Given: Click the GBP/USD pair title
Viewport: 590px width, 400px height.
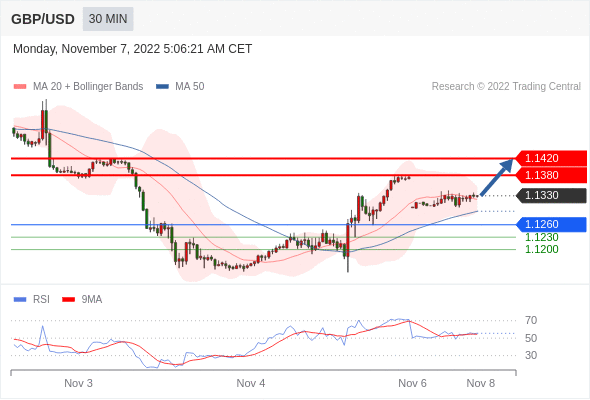Looking at the screenshot, I should point(43,19).
